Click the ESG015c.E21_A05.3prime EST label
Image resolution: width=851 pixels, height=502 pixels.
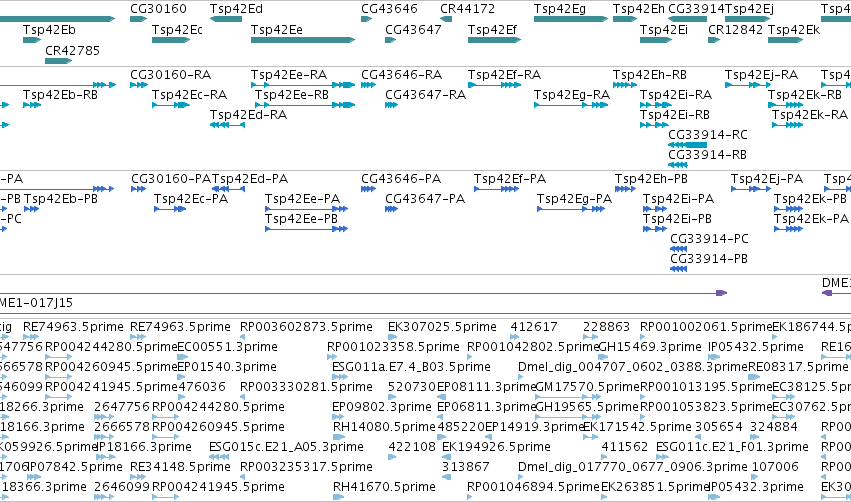[x=286, y=447]
